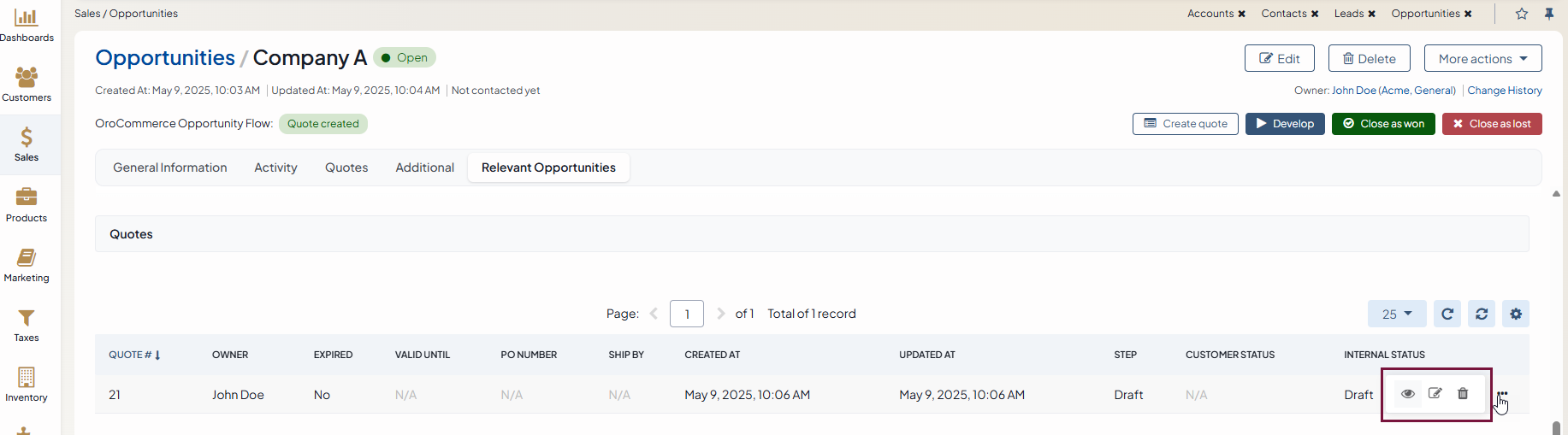Open the Change History link
The height and width of the screenshot is (435, 1568).
coord(1505,91)
